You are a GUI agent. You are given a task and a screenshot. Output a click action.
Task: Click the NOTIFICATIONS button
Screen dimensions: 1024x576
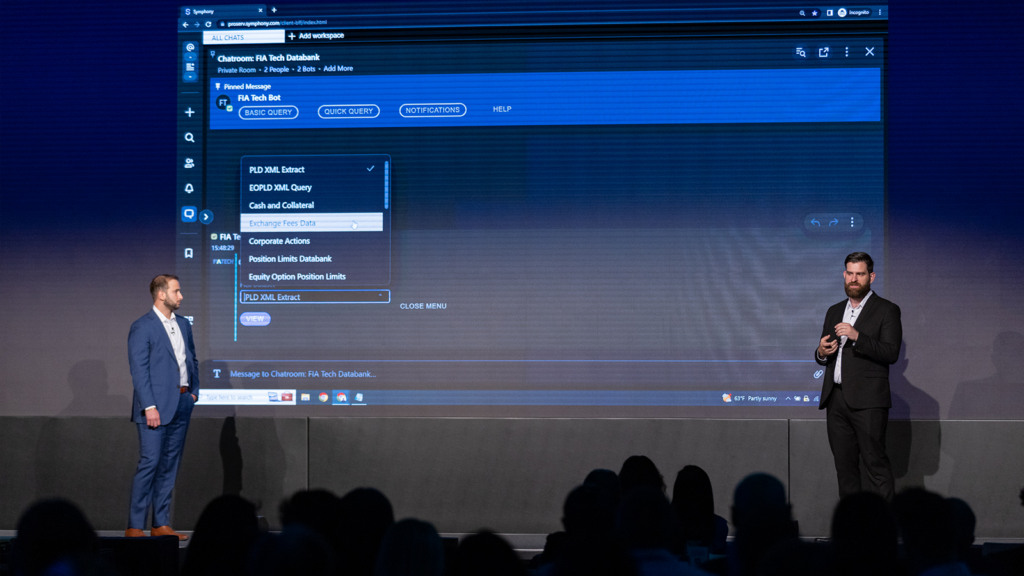point(432,110)
